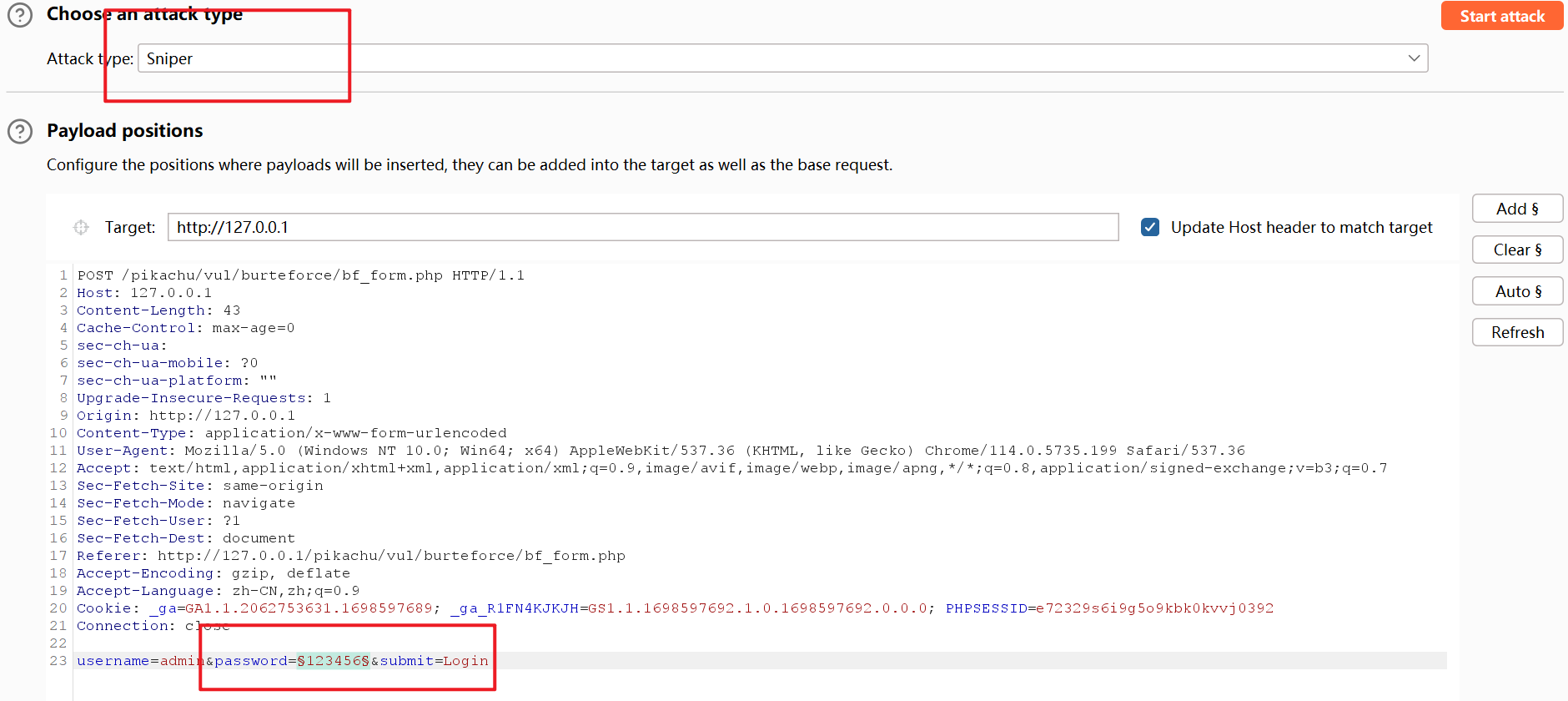Click the Auto § button
Image resolution: width=1568 pixels, height=701 pixels.
click(1517, 291)
